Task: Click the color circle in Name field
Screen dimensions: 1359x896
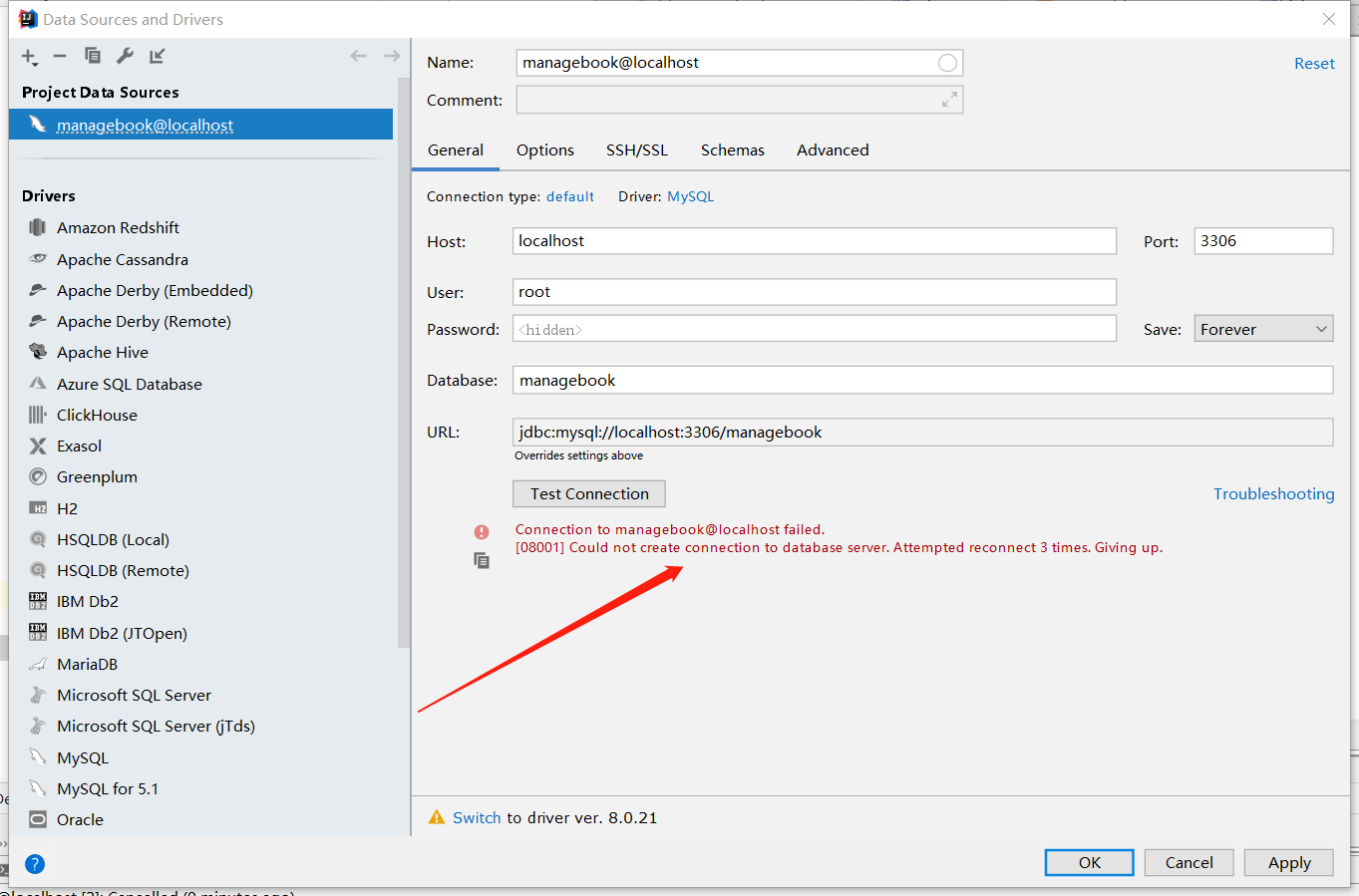Action: (x=947, y=63)
